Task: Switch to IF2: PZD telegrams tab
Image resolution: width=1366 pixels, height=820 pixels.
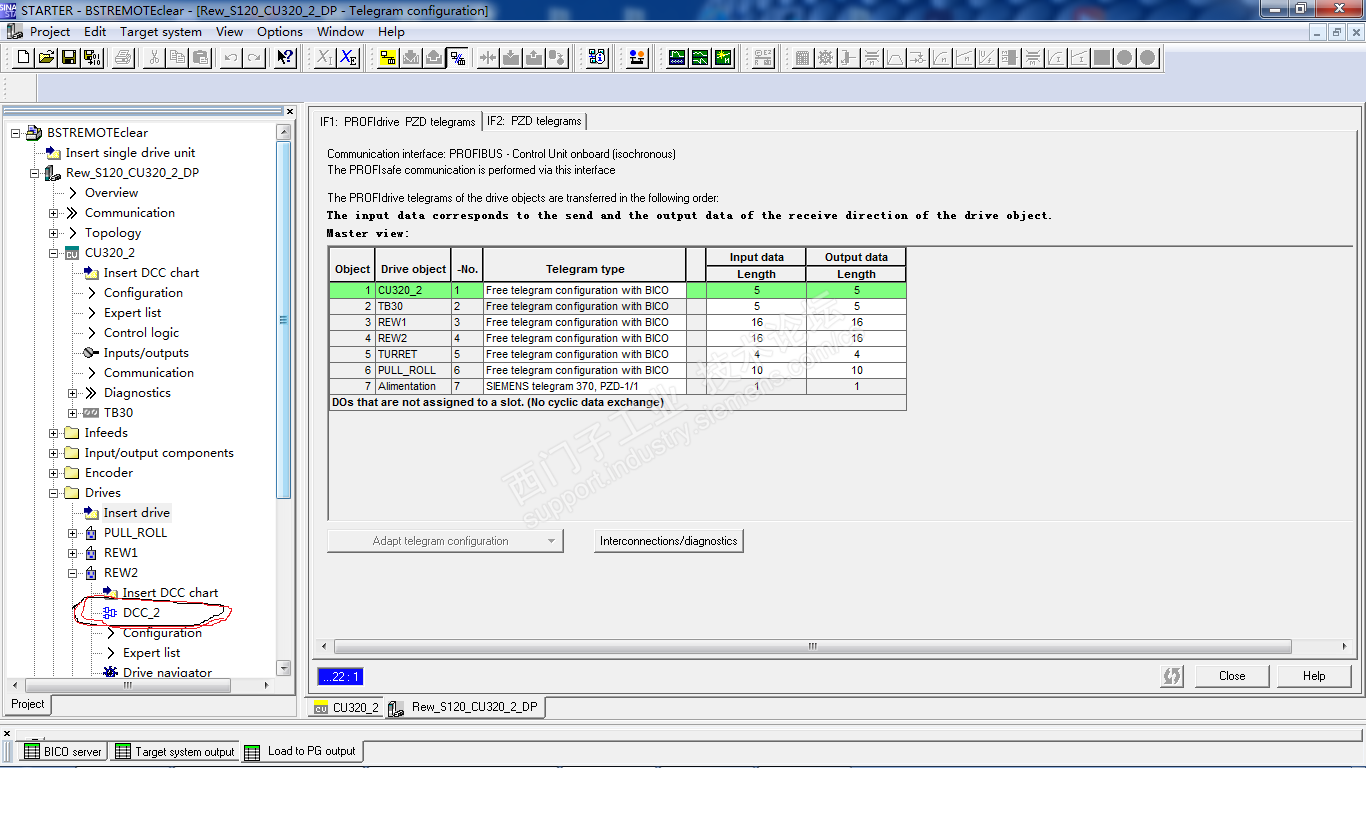Action: [534, 121]
